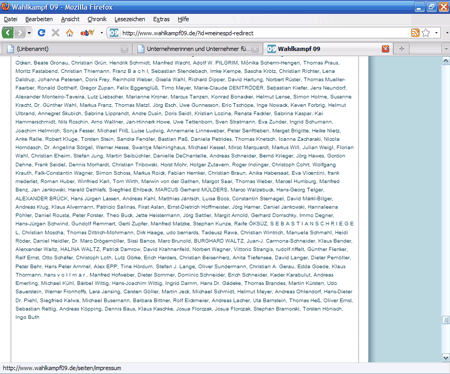The height and width of the screenshot is (374, 450).
Task: Click the name Swantje Meininghaus
Action: [158, 147]
